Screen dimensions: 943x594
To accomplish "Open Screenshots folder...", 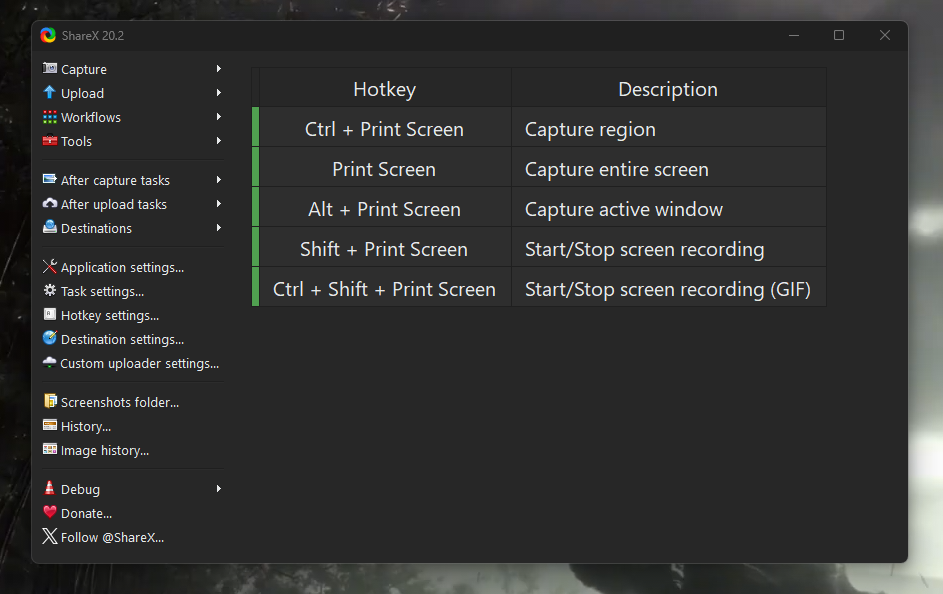I will [132, 402].
